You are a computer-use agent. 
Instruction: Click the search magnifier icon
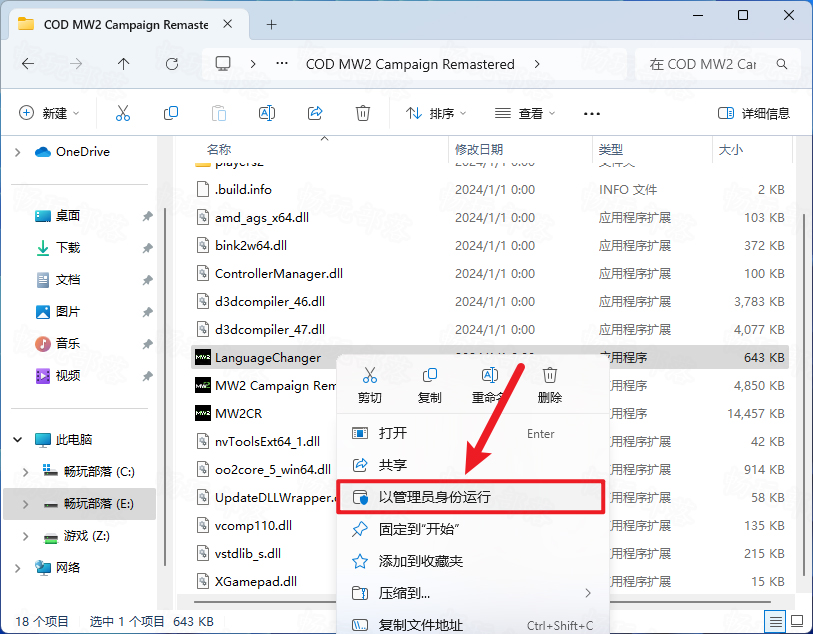782,64
